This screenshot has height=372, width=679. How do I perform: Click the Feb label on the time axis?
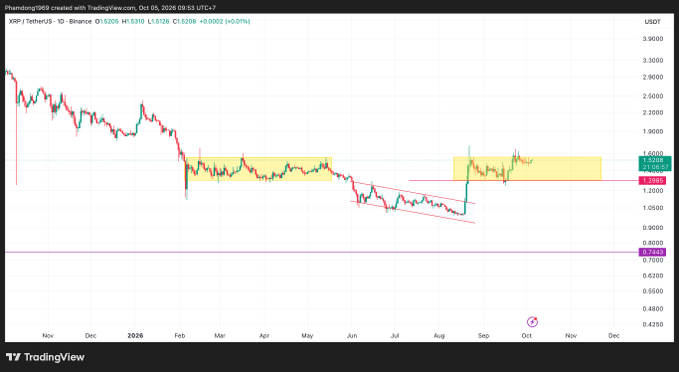click(x=180, y=336)
